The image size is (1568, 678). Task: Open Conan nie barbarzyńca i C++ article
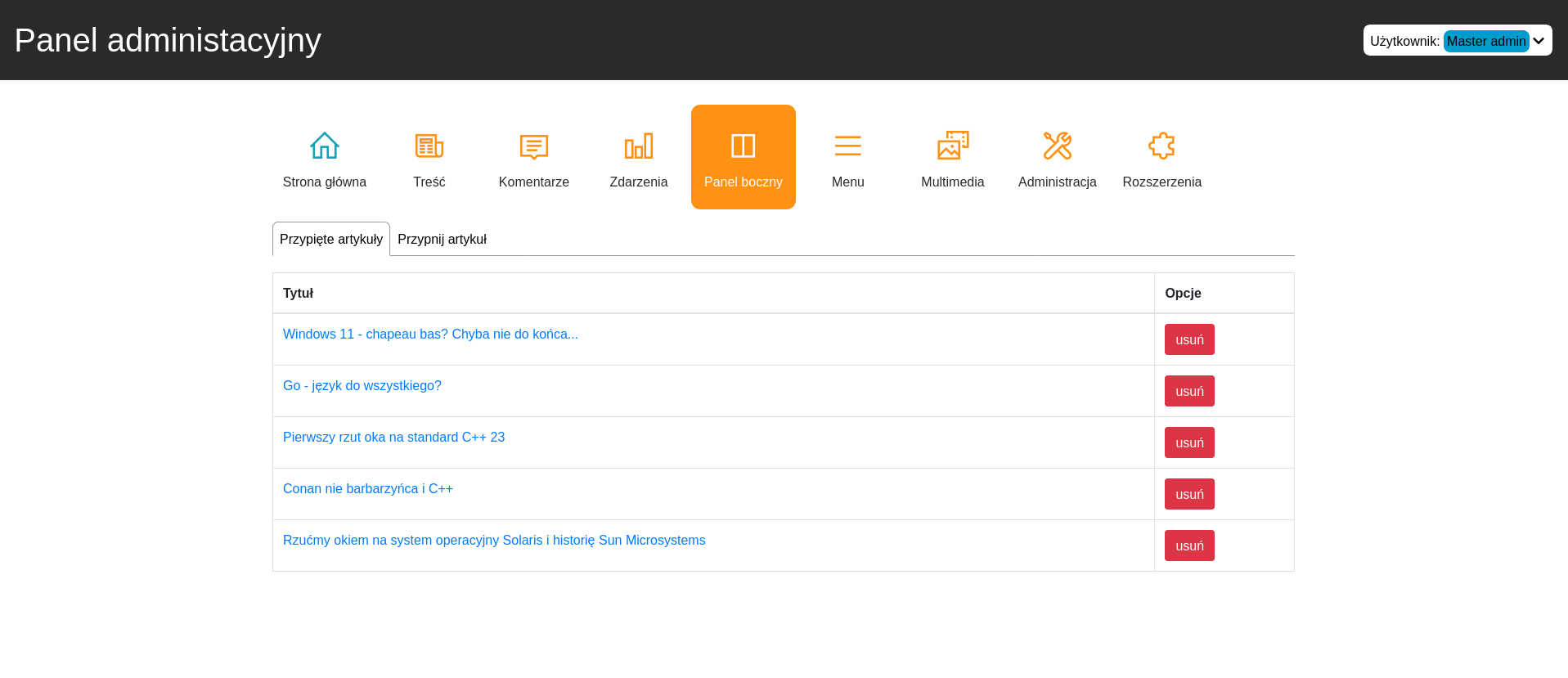[x=368, y=488]
